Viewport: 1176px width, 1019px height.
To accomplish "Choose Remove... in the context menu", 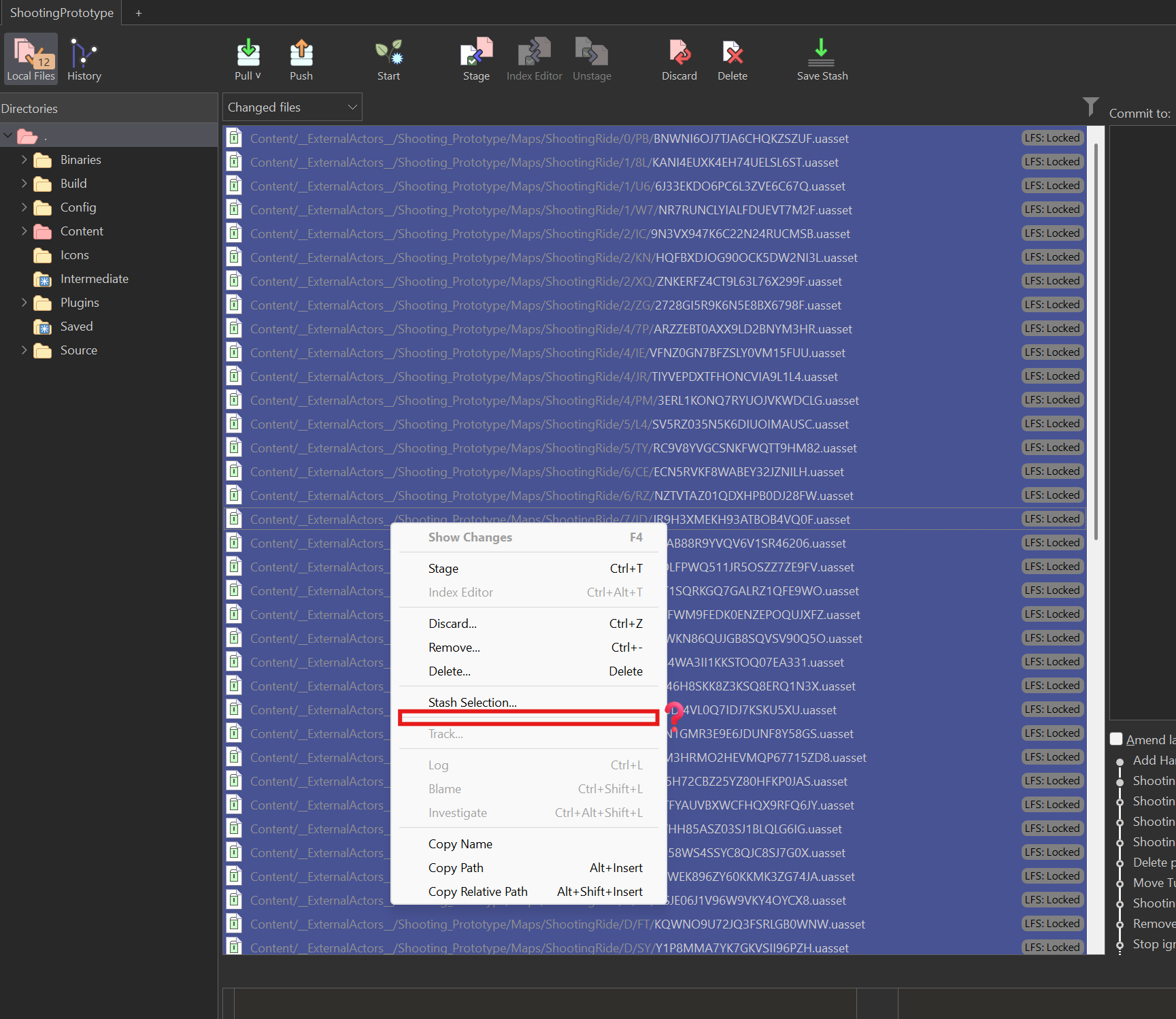I will [x=528, y=648].
